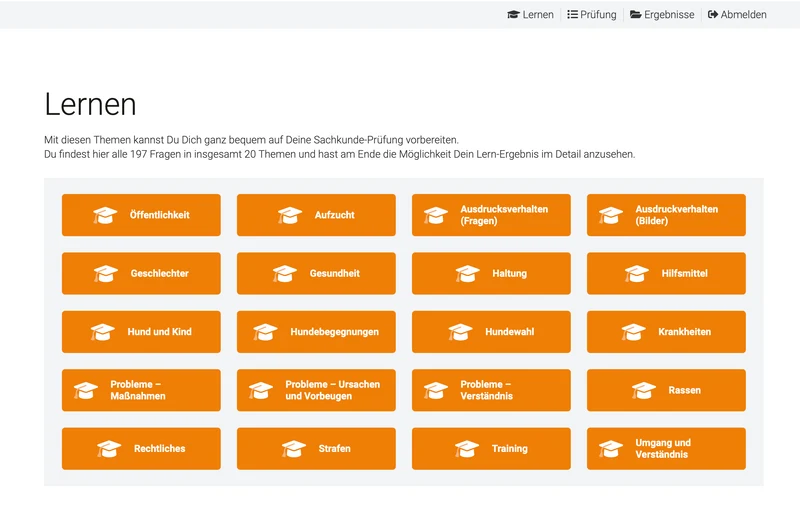Click the line "Du findest hier alle 197 Fragen"
This screenshot has height=510, width=800.
pyautogui.click(x=340, y=154)
